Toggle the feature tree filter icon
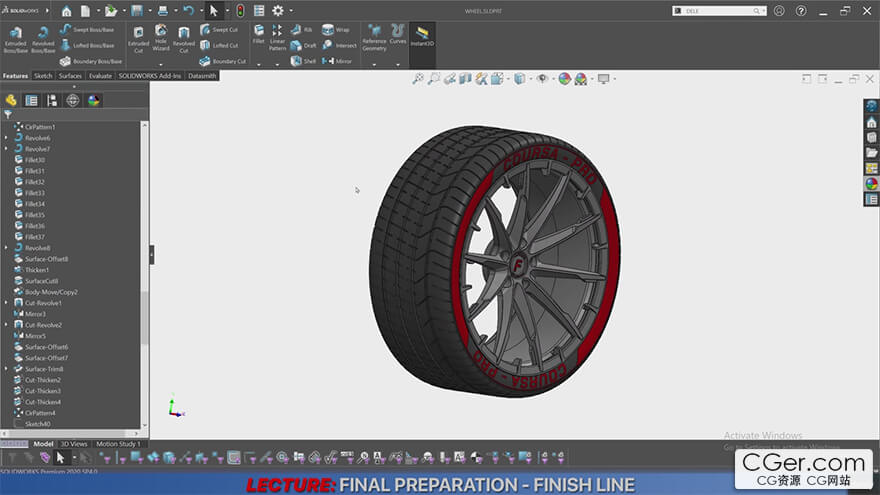 (9, 114)
